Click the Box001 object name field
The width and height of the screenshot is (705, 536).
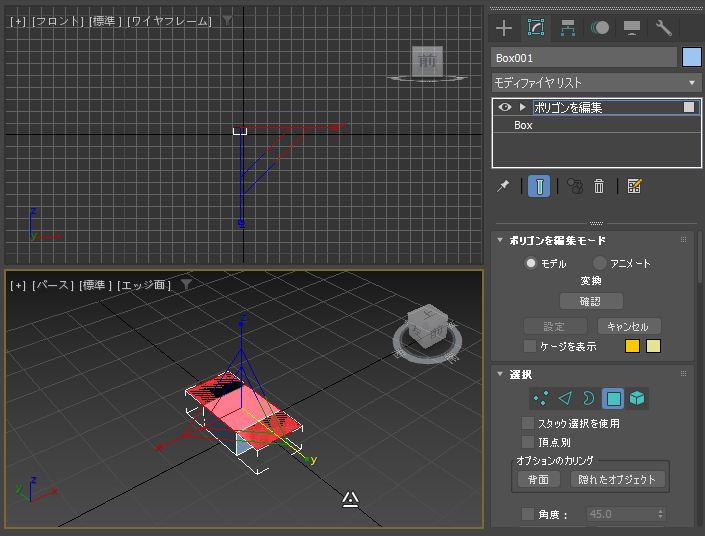point(584,58)
